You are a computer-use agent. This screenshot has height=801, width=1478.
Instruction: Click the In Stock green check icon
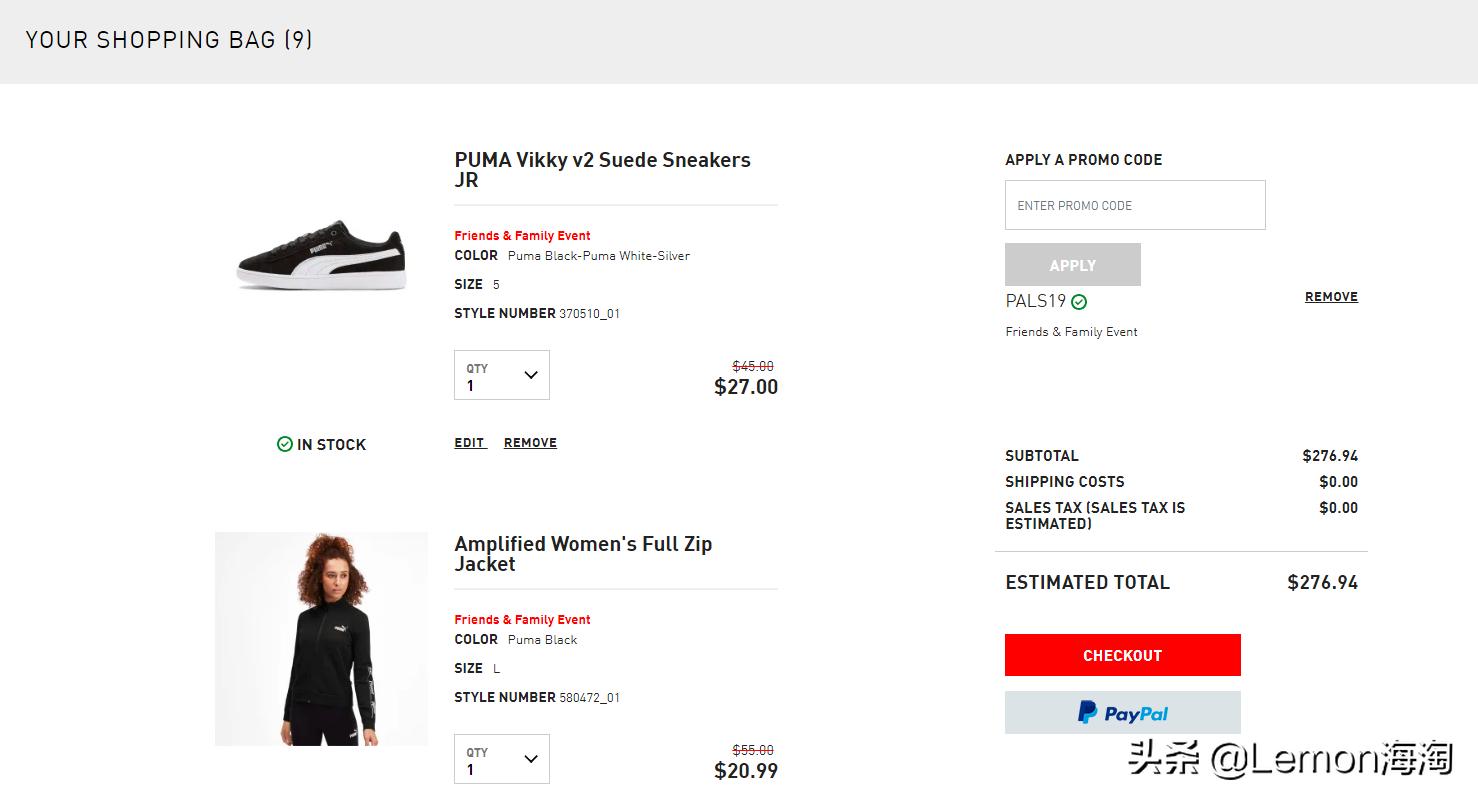tap(285, 444)
